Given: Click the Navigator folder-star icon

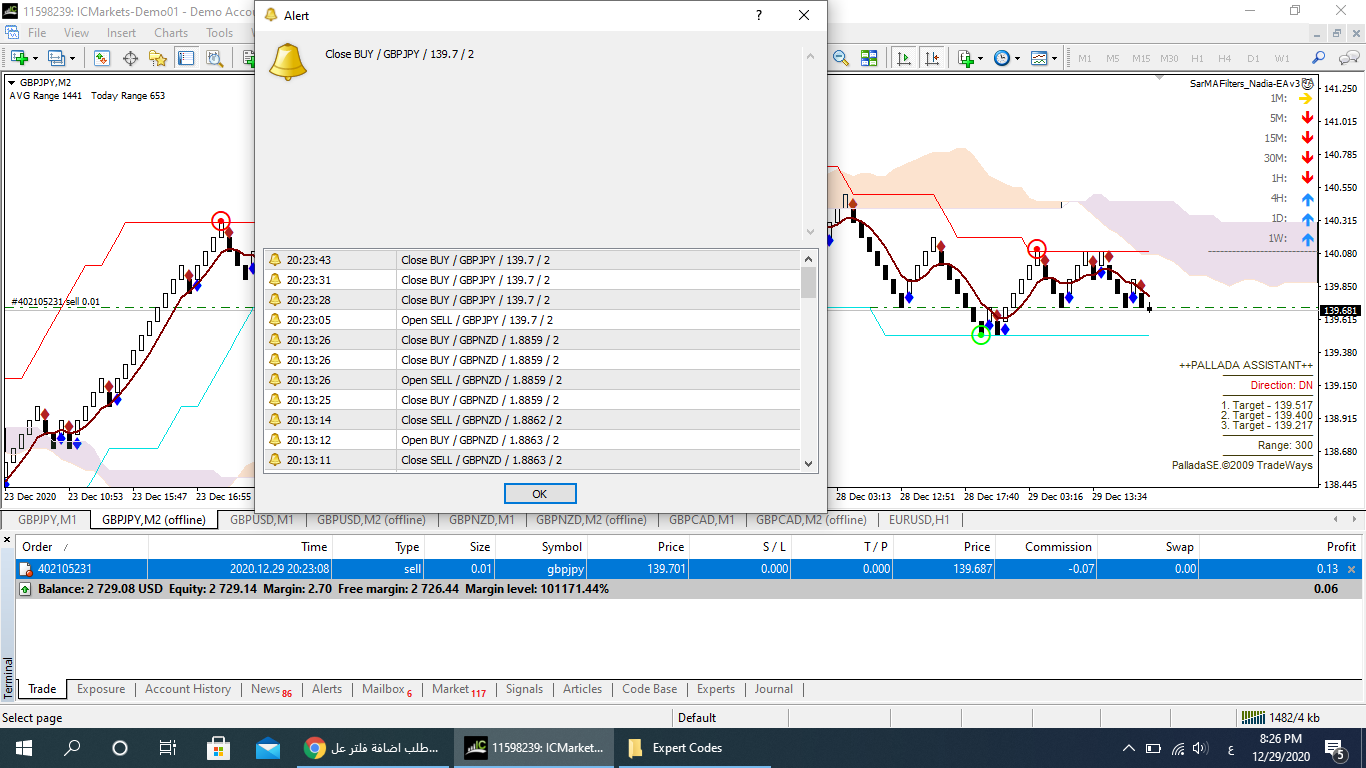Looking at the screenshot, I should pyautogui.click(x=158, y=58).
